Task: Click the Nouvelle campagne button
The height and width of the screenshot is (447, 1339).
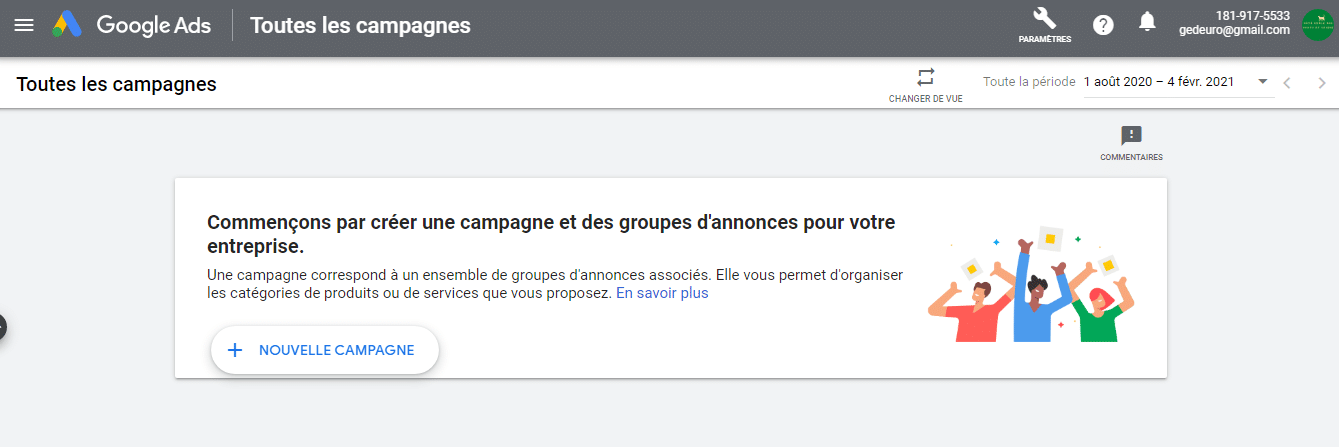Action: click(325, 350)
